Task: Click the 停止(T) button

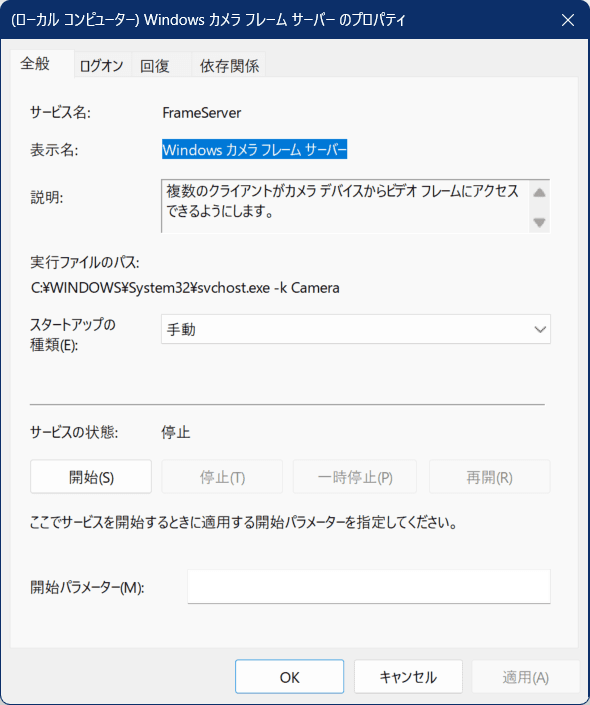Action: 222,477
